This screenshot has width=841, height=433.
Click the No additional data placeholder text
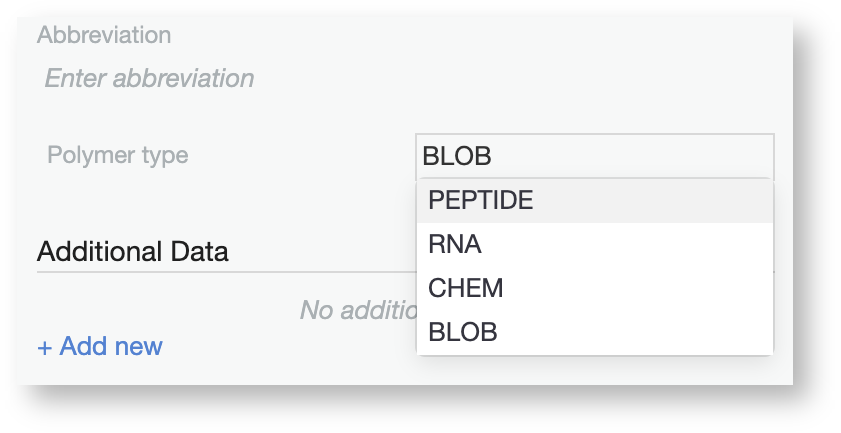click(x=357, y=311)
